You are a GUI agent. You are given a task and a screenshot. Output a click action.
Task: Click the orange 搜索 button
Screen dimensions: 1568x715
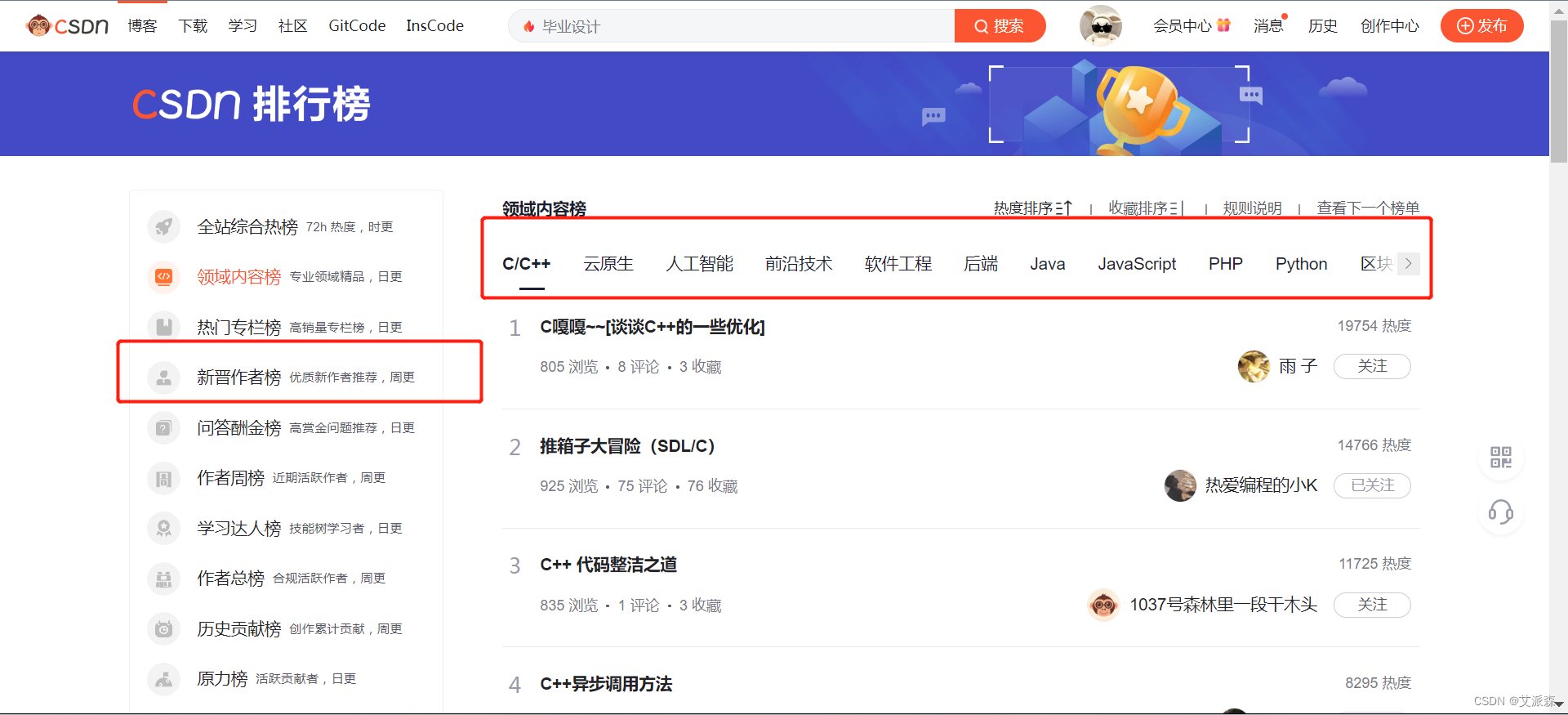(1000, 26)
